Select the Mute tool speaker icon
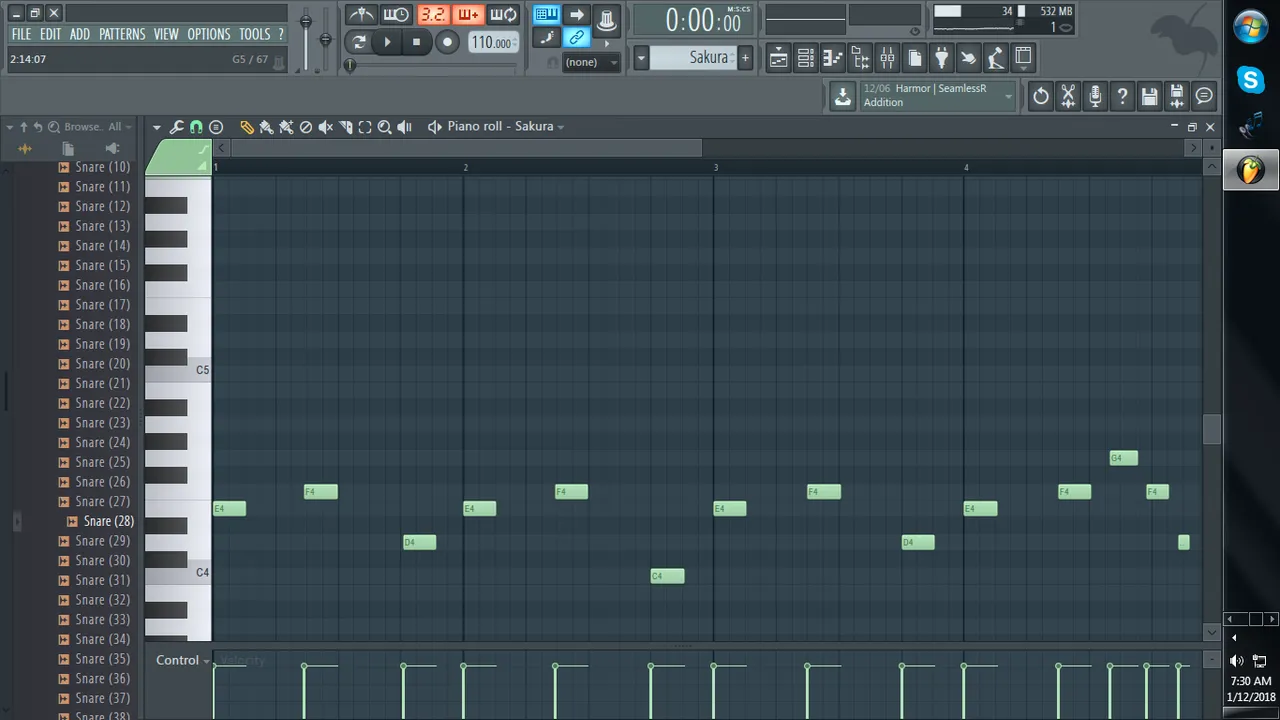The image size is (1280, 720). click(x=325, y=127)
